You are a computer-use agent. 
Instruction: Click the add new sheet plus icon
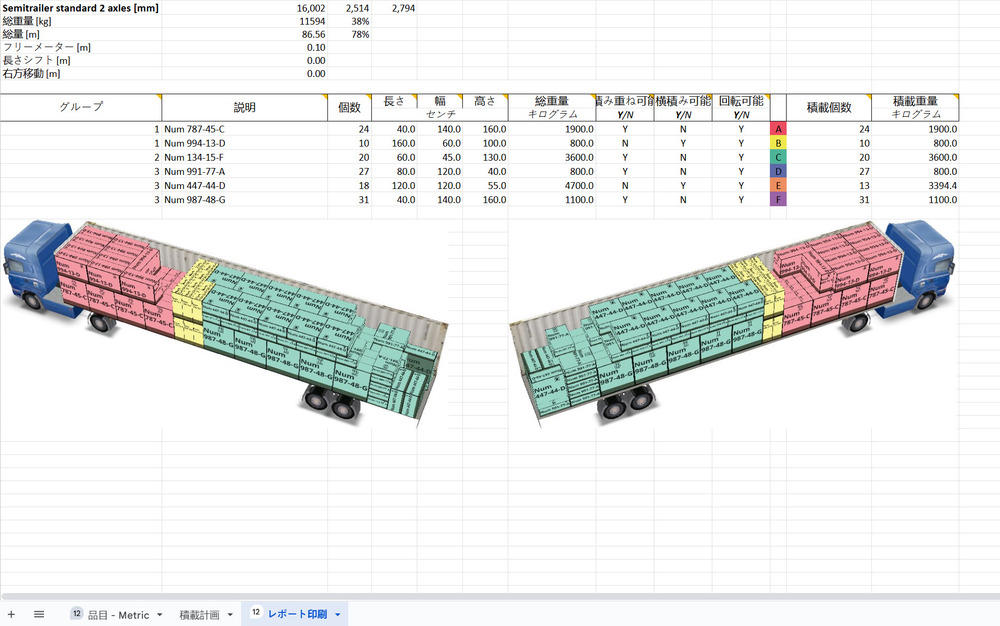11,614
